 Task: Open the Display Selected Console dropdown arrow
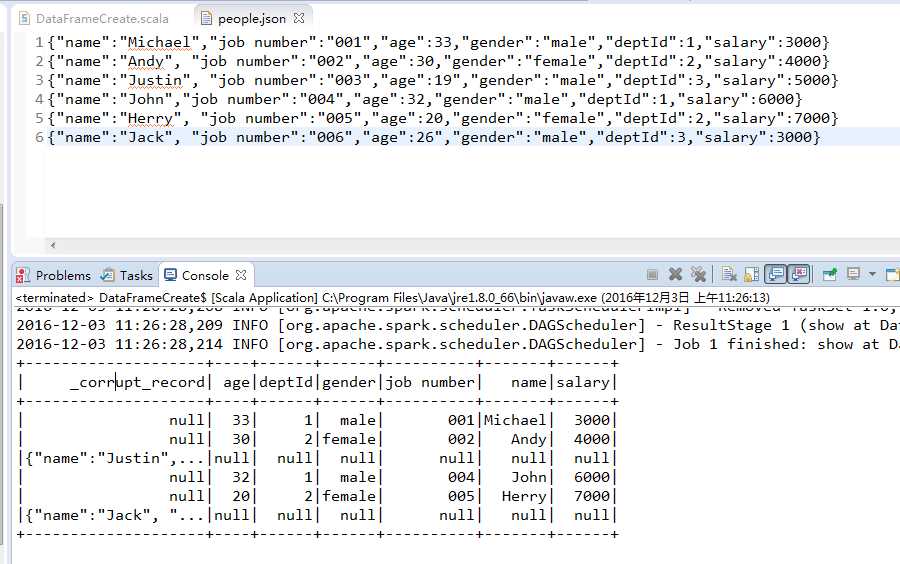click(872, 274)
